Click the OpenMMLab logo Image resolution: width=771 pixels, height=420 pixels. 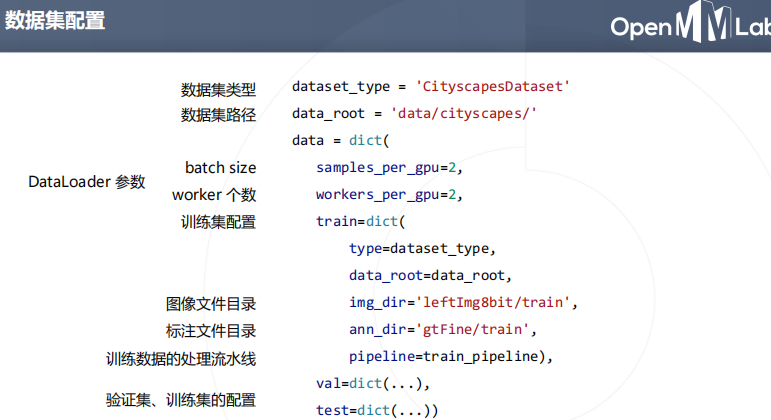coord(690,23)
